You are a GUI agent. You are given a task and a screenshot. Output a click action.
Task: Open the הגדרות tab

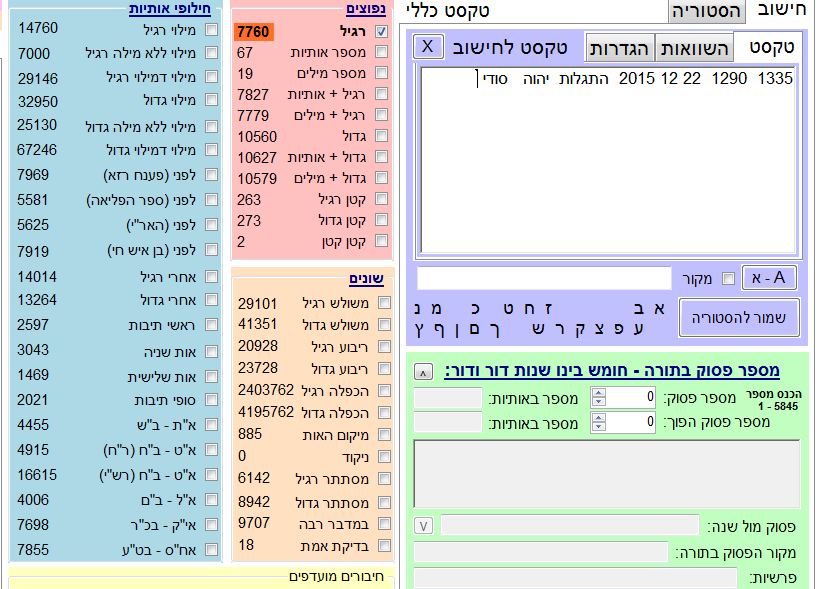pos(619,47)
